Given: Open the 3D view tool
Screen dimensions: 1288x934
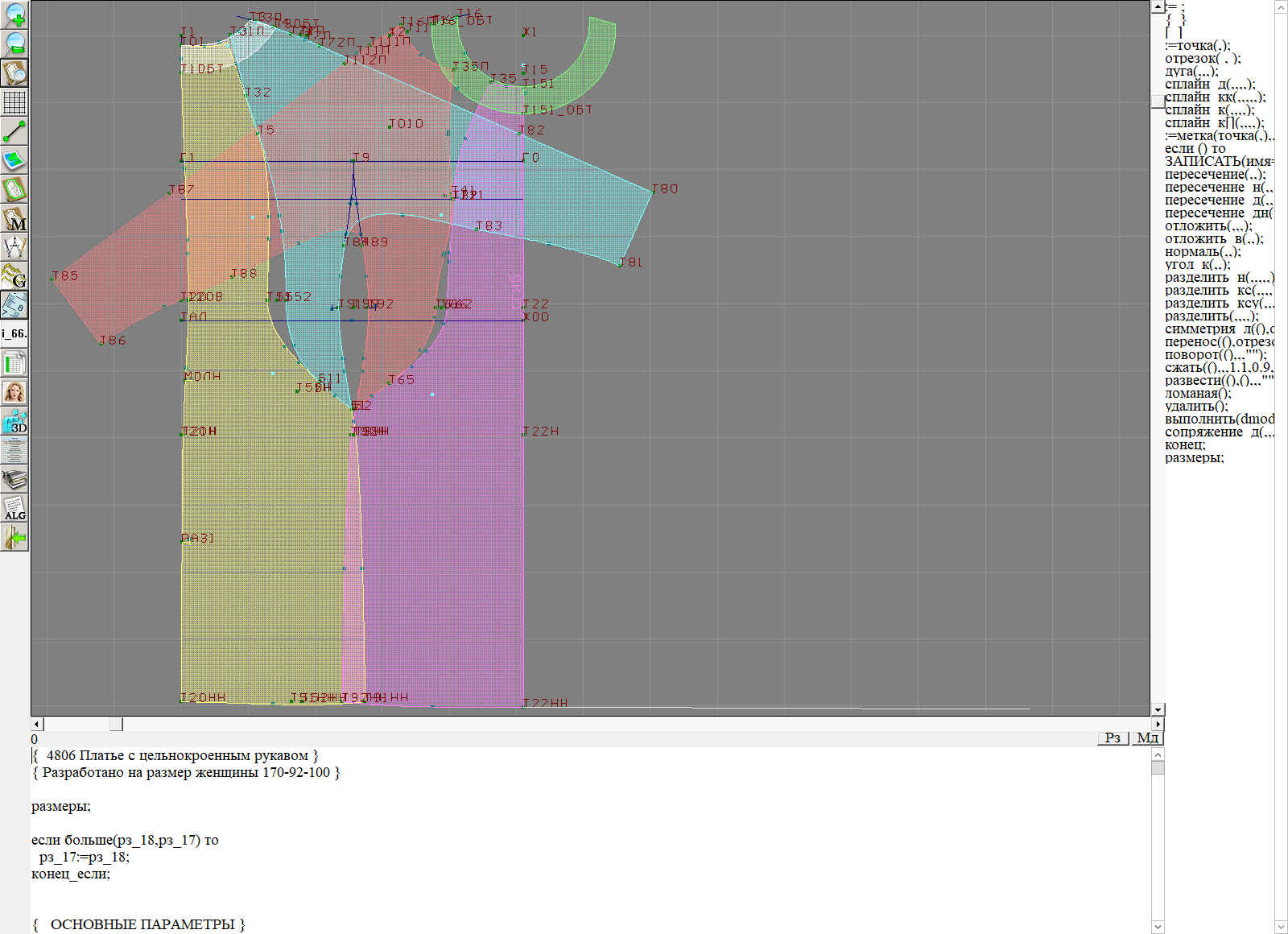Looking at the screenshot, I should 14,422.
